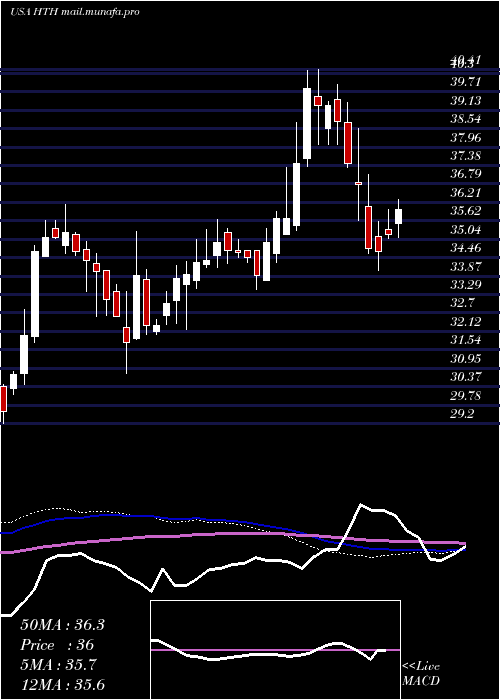The height and width of the screenshot is (700, 500).
Task: Click the 35.04 price label
Action: pos(466,229)
